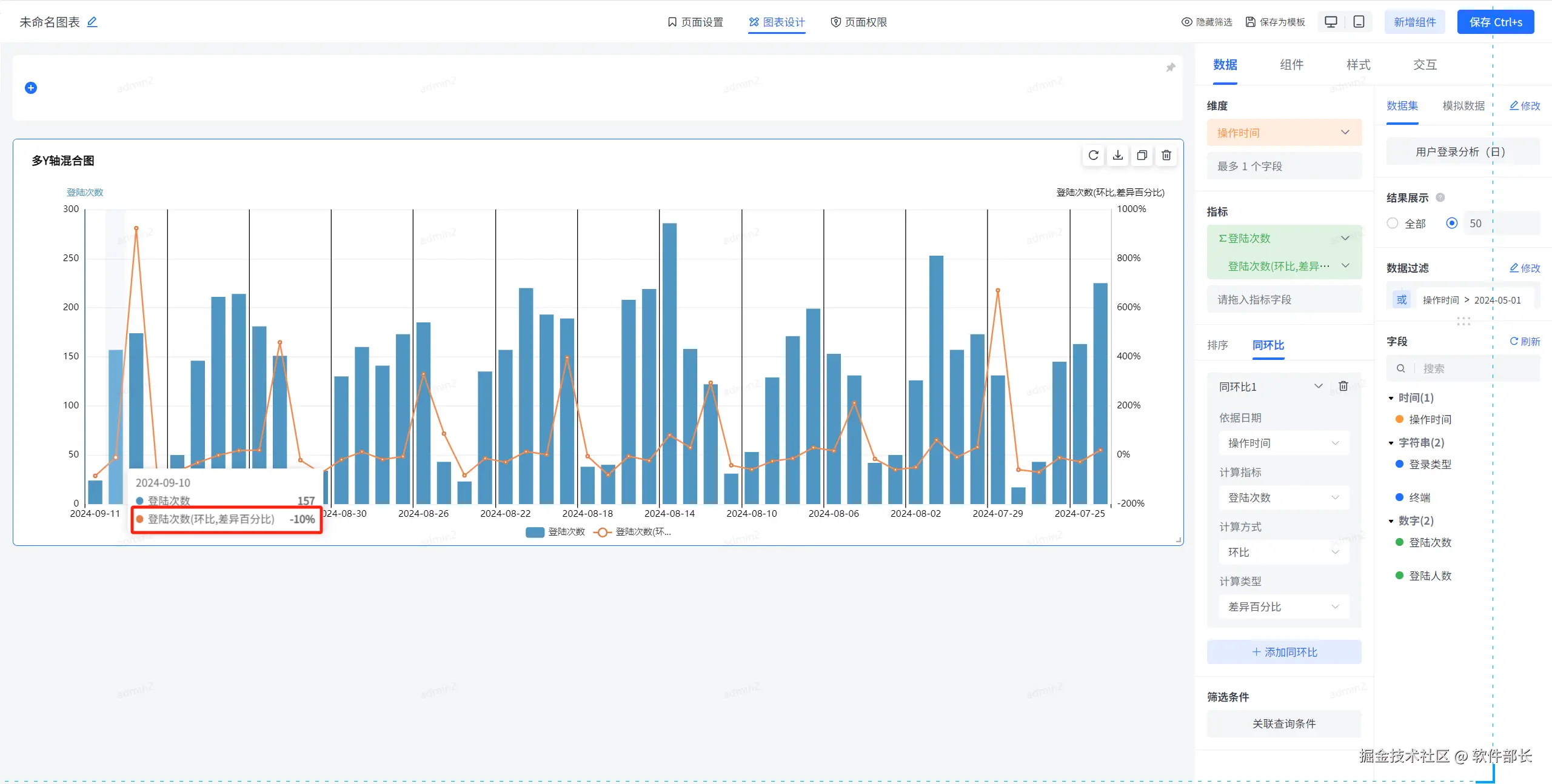The image size is (1552, 784).
Task: Toggle 隐藏筛选 visibility
Action: click(x=1206, y=22)
